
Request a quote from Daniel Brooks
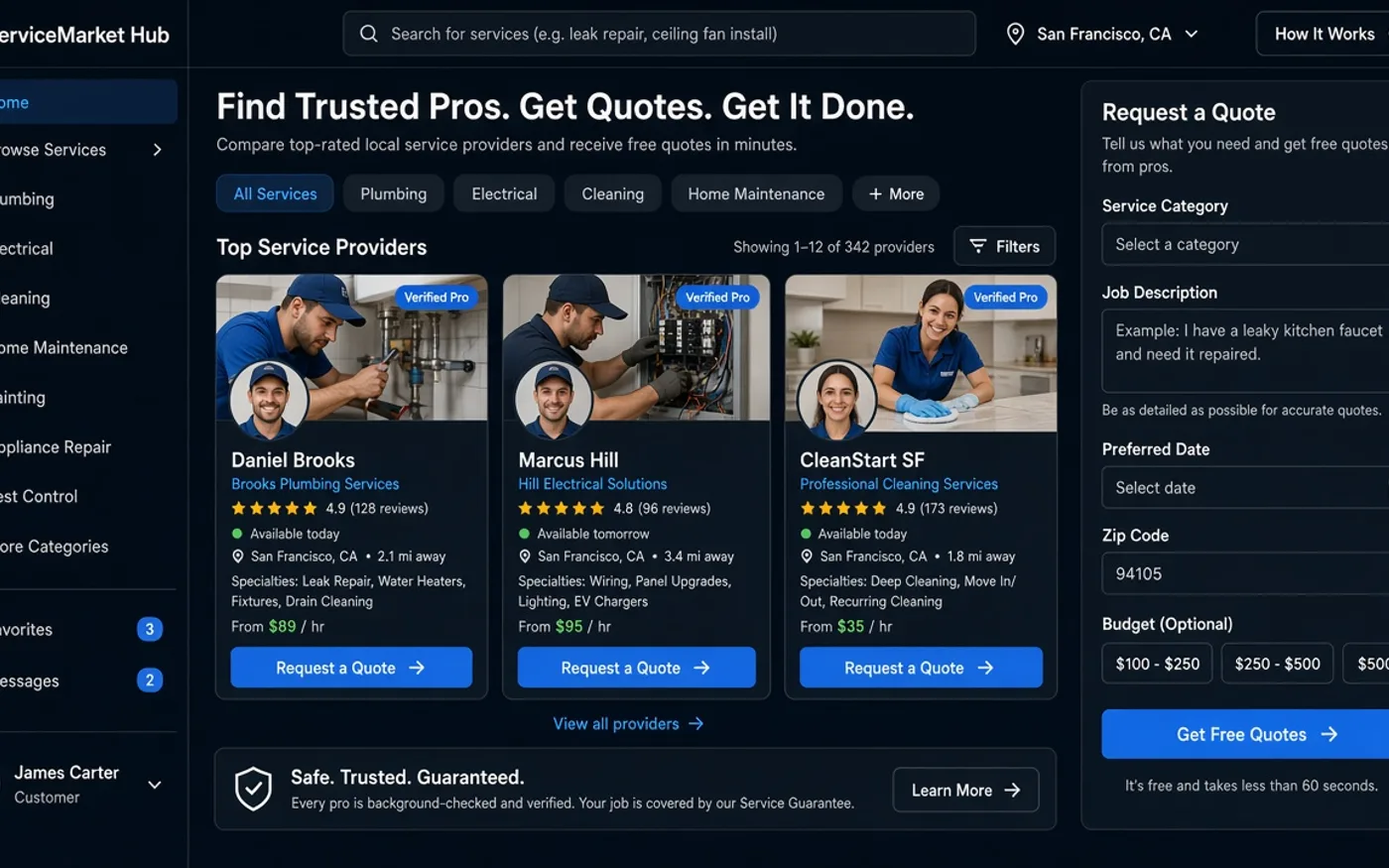(x=351, y=668)
